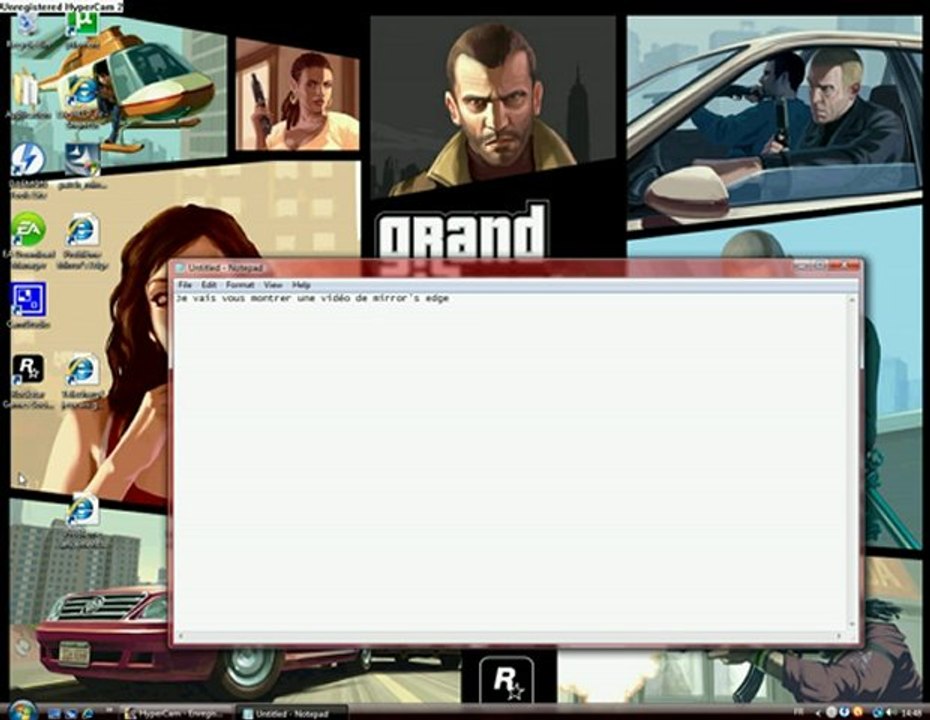This screenshot has width=930, height=720.
Task: Expand hidden system tray icons arrow
Action: coord(818,712)
